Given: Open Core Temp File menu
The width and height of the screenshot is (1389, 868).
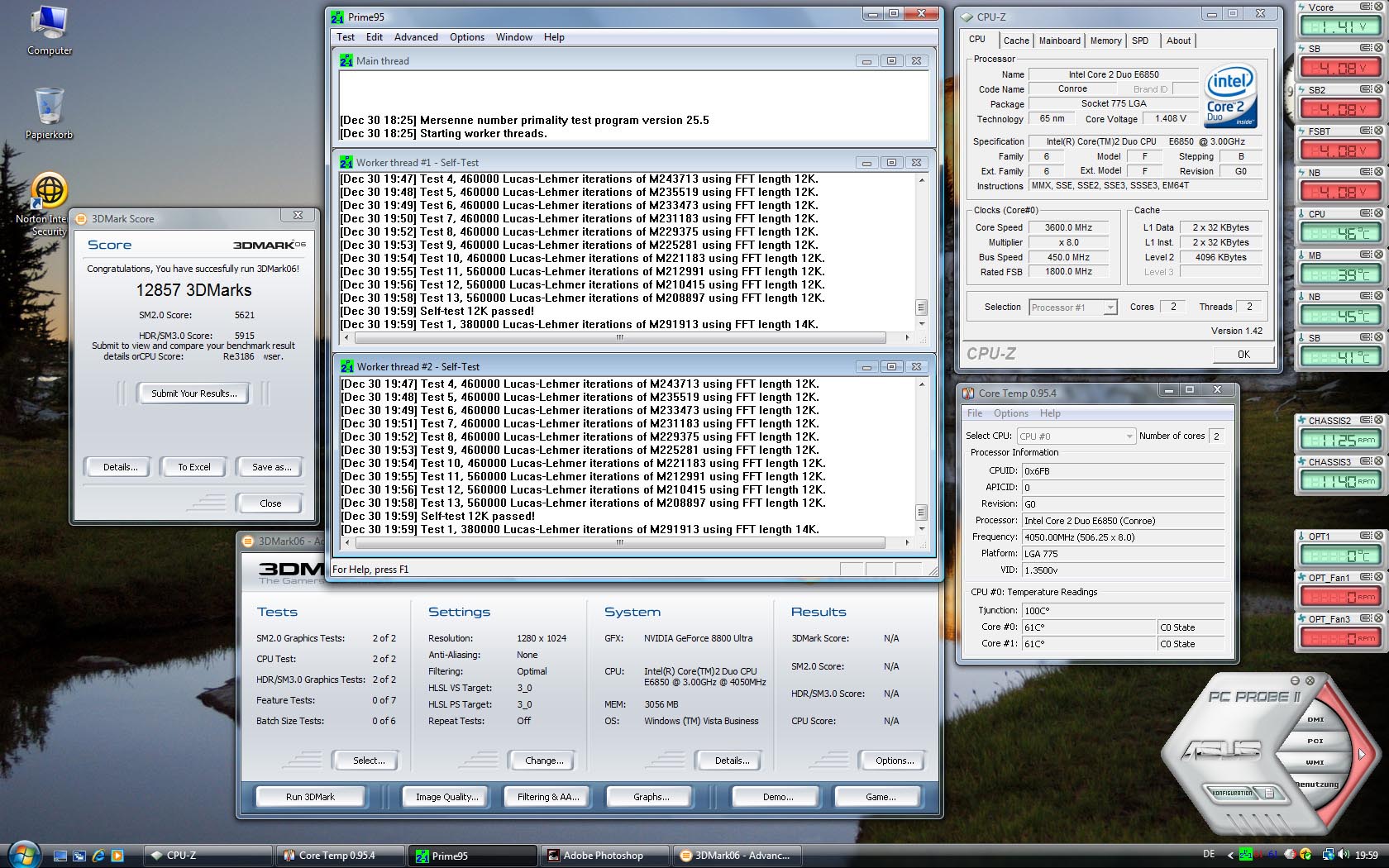Looking at the screenshot, I should click(975, 413).
